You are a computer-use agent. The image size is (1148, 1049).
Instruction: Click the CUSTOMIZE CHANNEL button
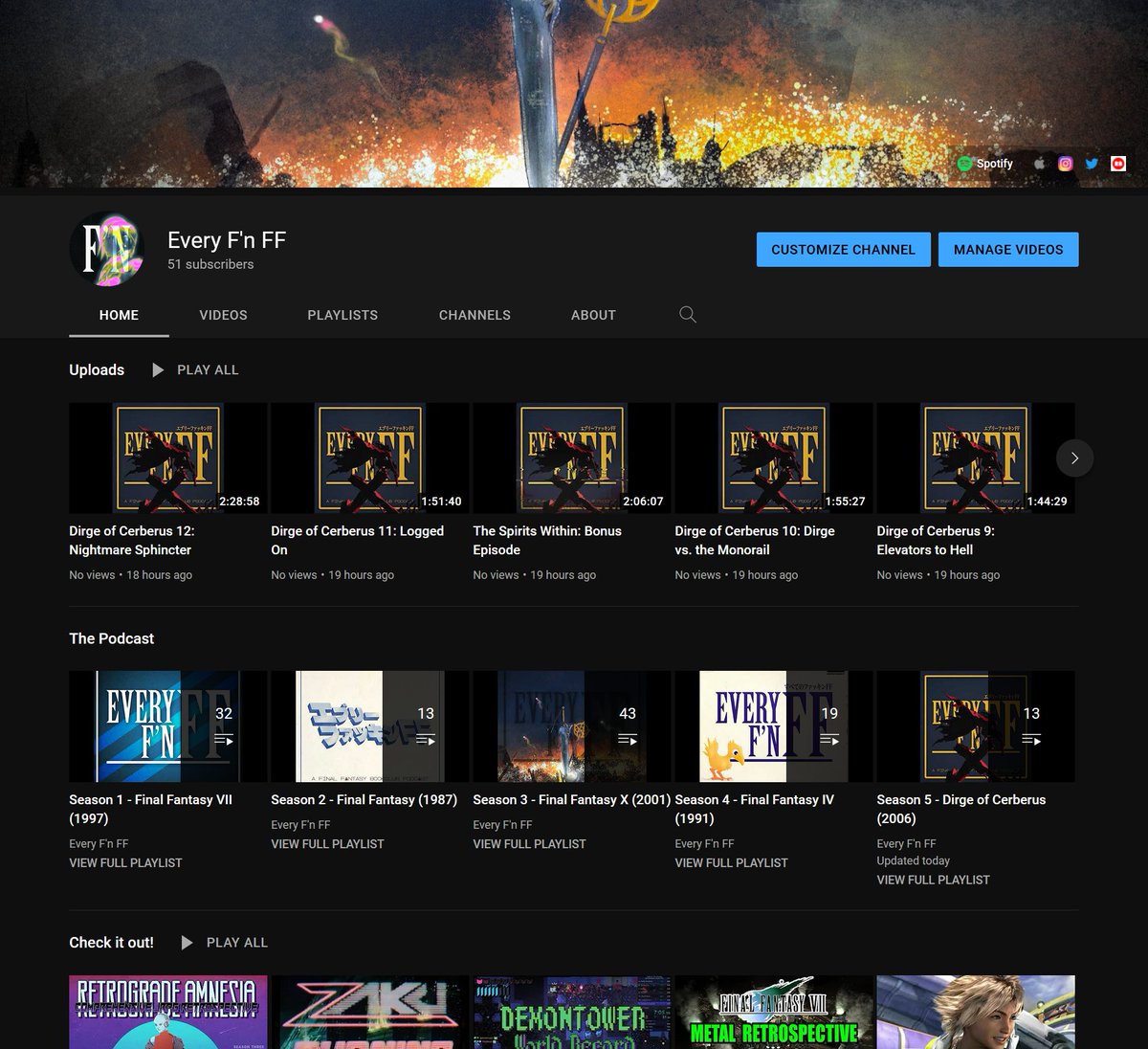[843, 250]
